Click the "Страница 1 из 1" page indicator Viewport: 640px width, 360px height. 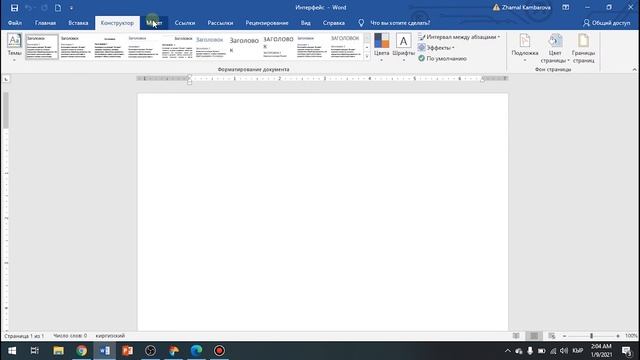tap(24, 336)
